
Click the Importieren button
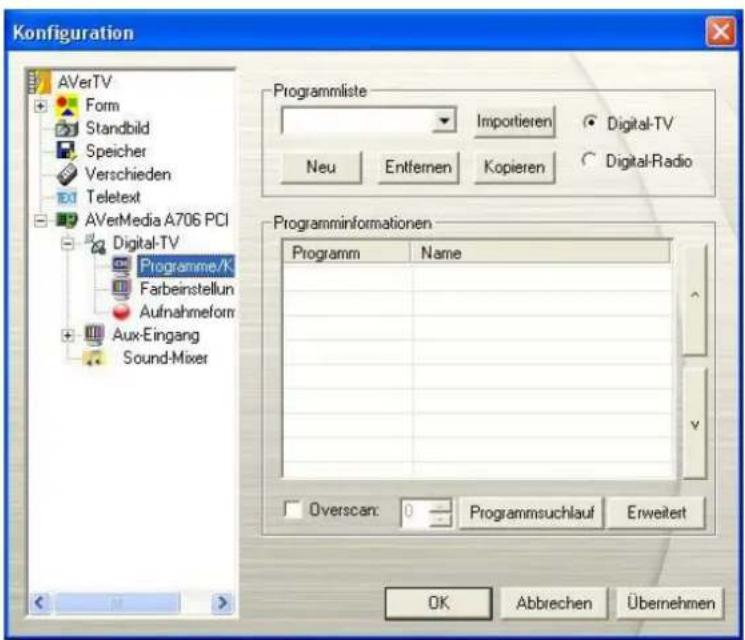click(x=514, y=122)
